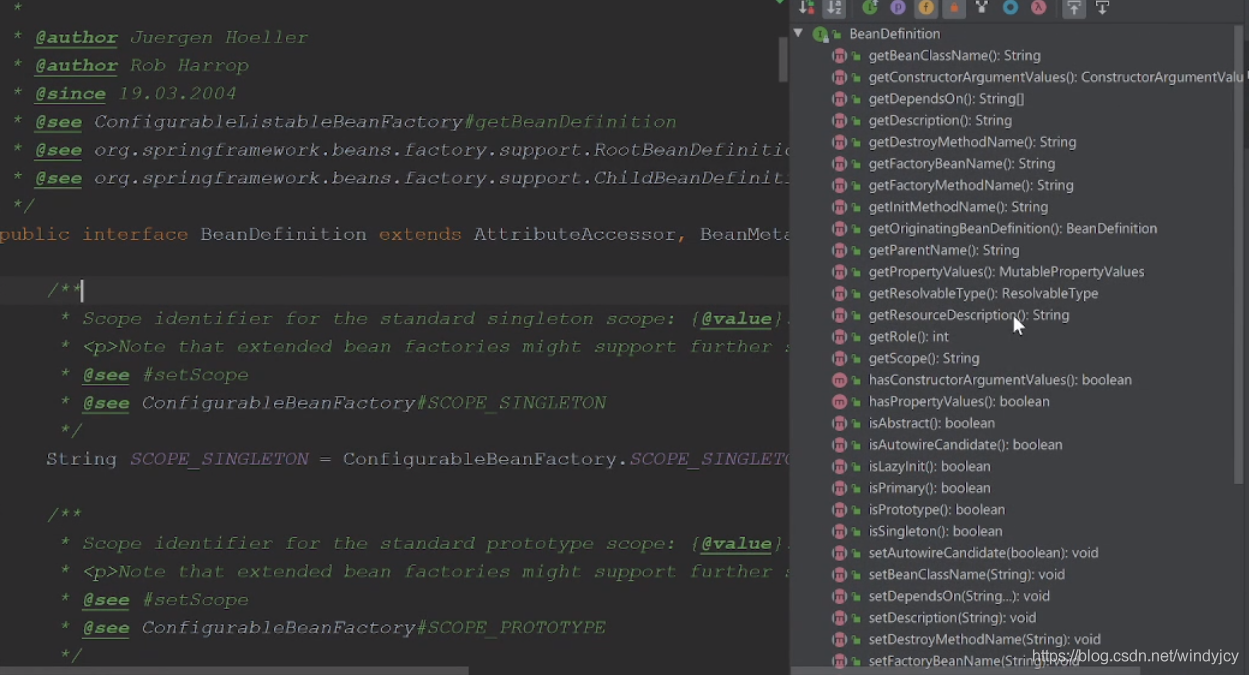1249x675 pixels.
Task: Toggle Sort by Visibility in structure toolbar
Action: [806, 8]
